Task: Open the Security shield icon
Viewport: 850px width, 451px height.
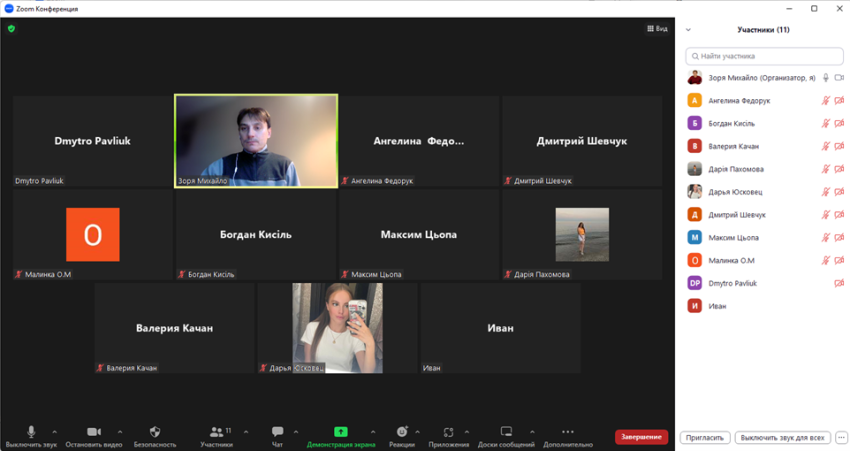Action: (155, 431)
